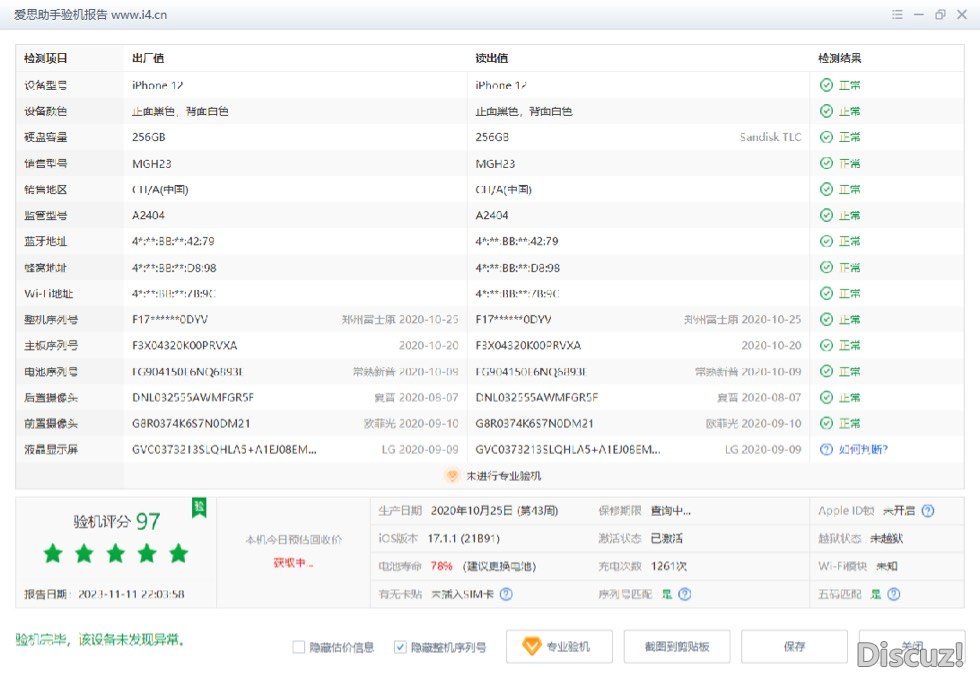Click the green check icon in 主板序列号 row

pos(826,345)
